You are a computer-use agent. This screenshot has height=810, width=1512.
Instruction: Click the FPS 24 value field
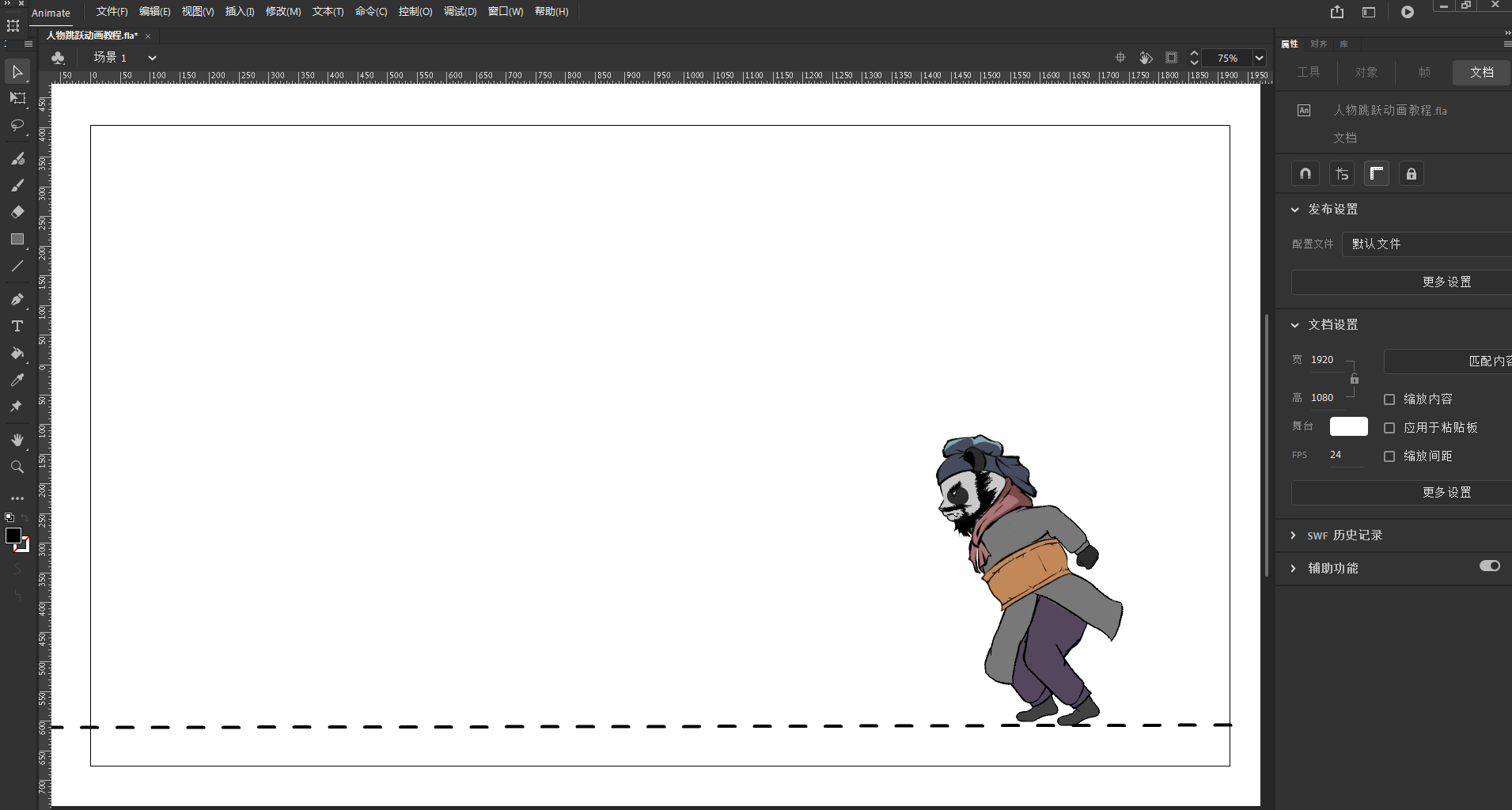1345,455
